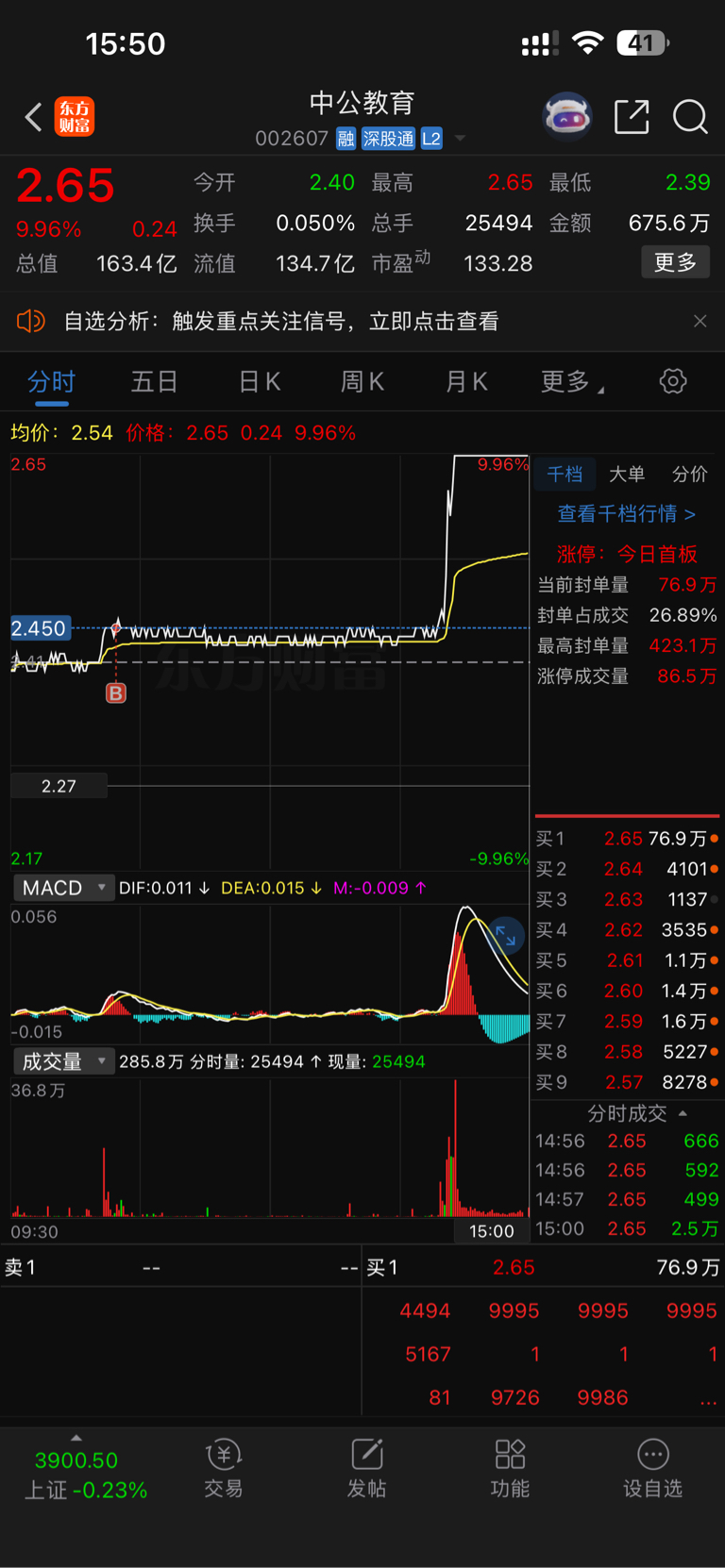Tap the 2.27 price axis label
Image resolution: width=725 pixels, height=1568 pixels.
click(59, 786)
